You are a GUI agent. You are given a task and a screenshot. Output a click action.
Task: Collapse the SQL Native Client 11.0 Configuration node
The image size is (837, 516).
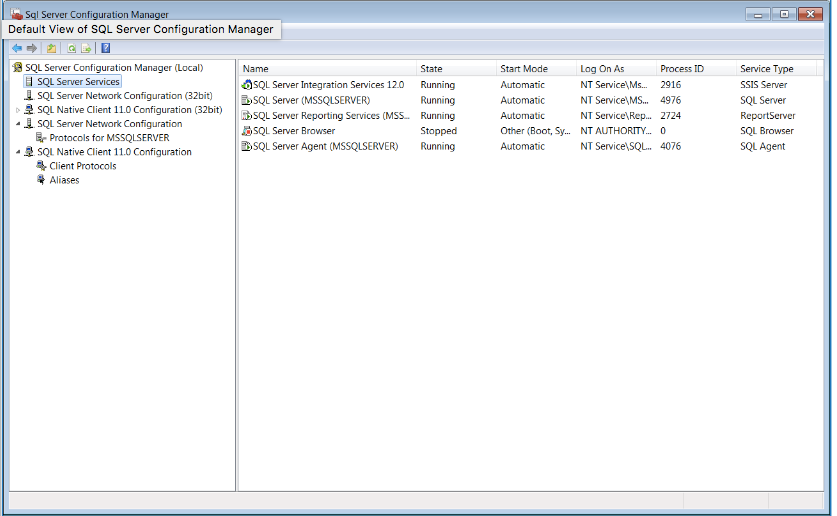tap(18, 152)
